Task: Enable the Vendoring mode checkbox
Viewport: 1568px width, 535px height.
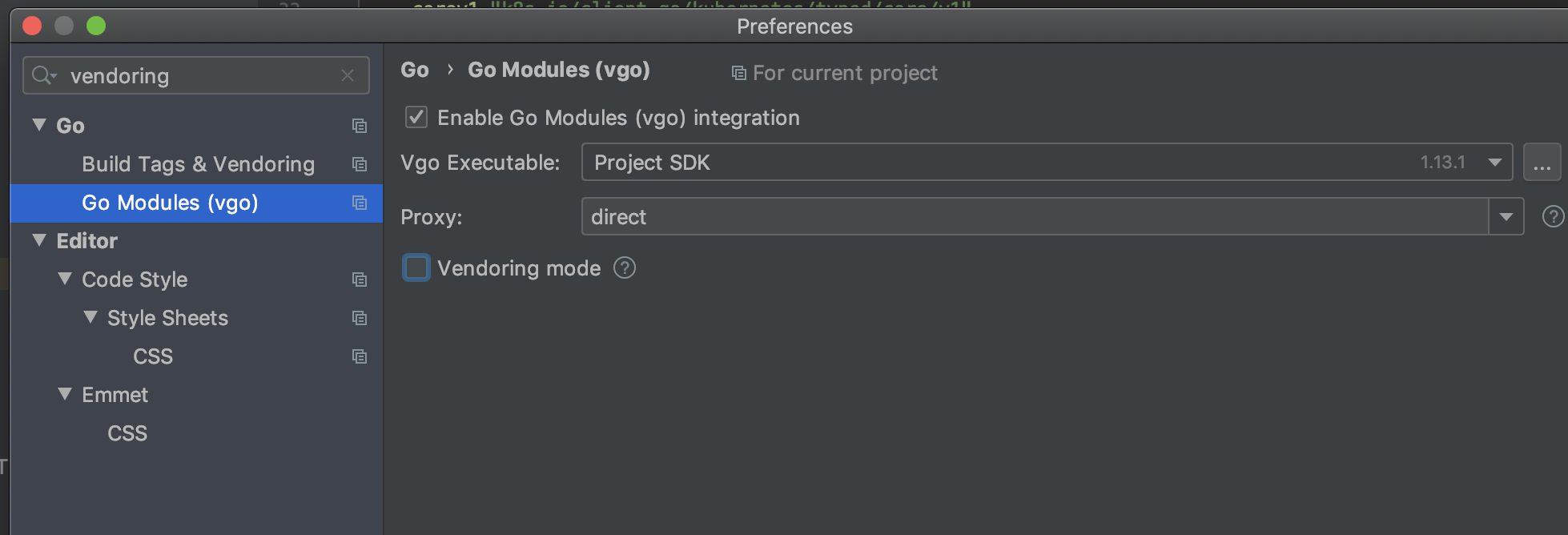Action: click(416, 267)
